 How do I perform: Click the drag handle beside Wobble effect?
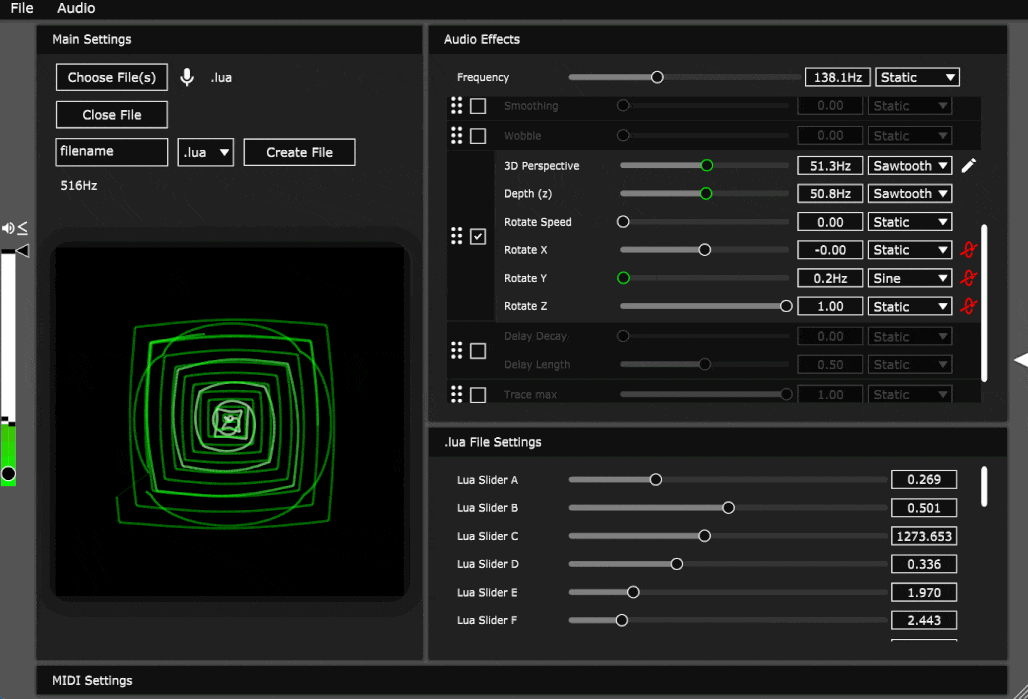[457, 136]
